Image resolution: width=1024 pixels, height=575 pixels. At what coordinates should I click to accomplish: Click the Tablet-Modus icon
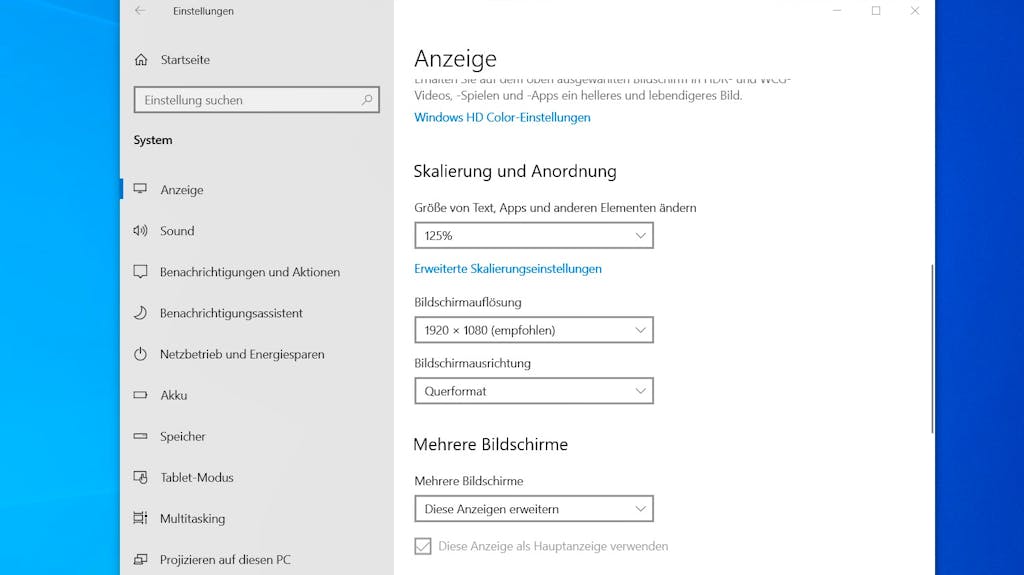pyautogui.click(x=140, y=477)
